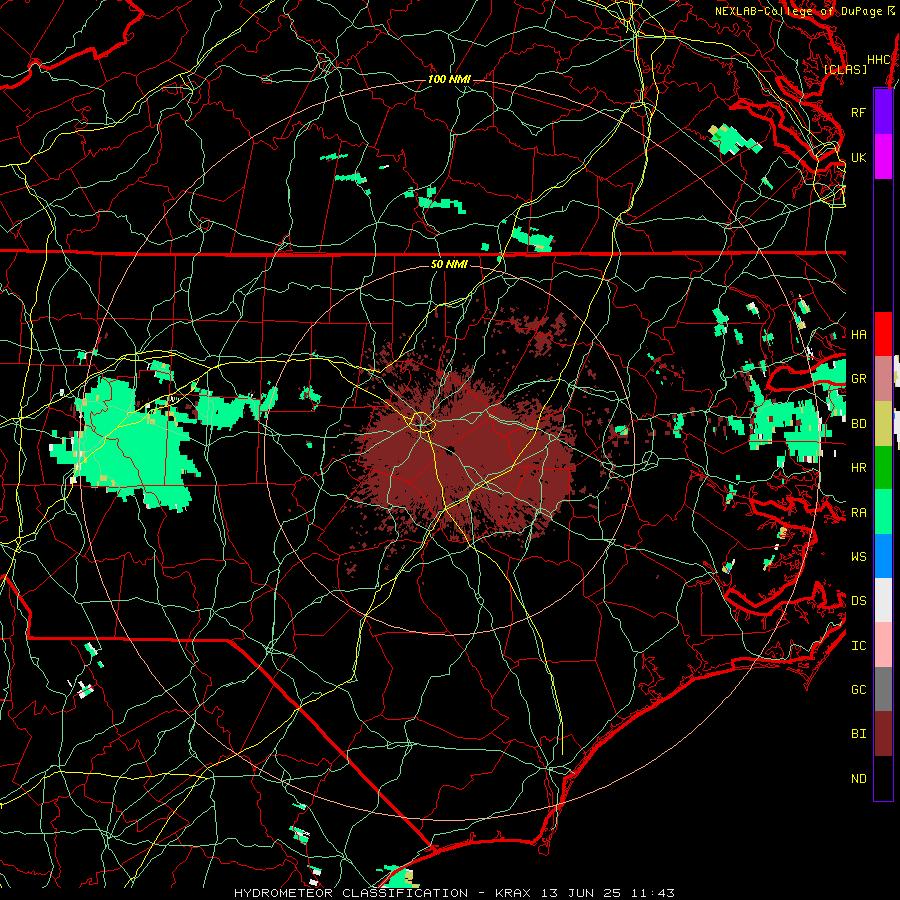Click the WS legend label
Viewport: 900px width, 900px height.
(x=858, y=556)
